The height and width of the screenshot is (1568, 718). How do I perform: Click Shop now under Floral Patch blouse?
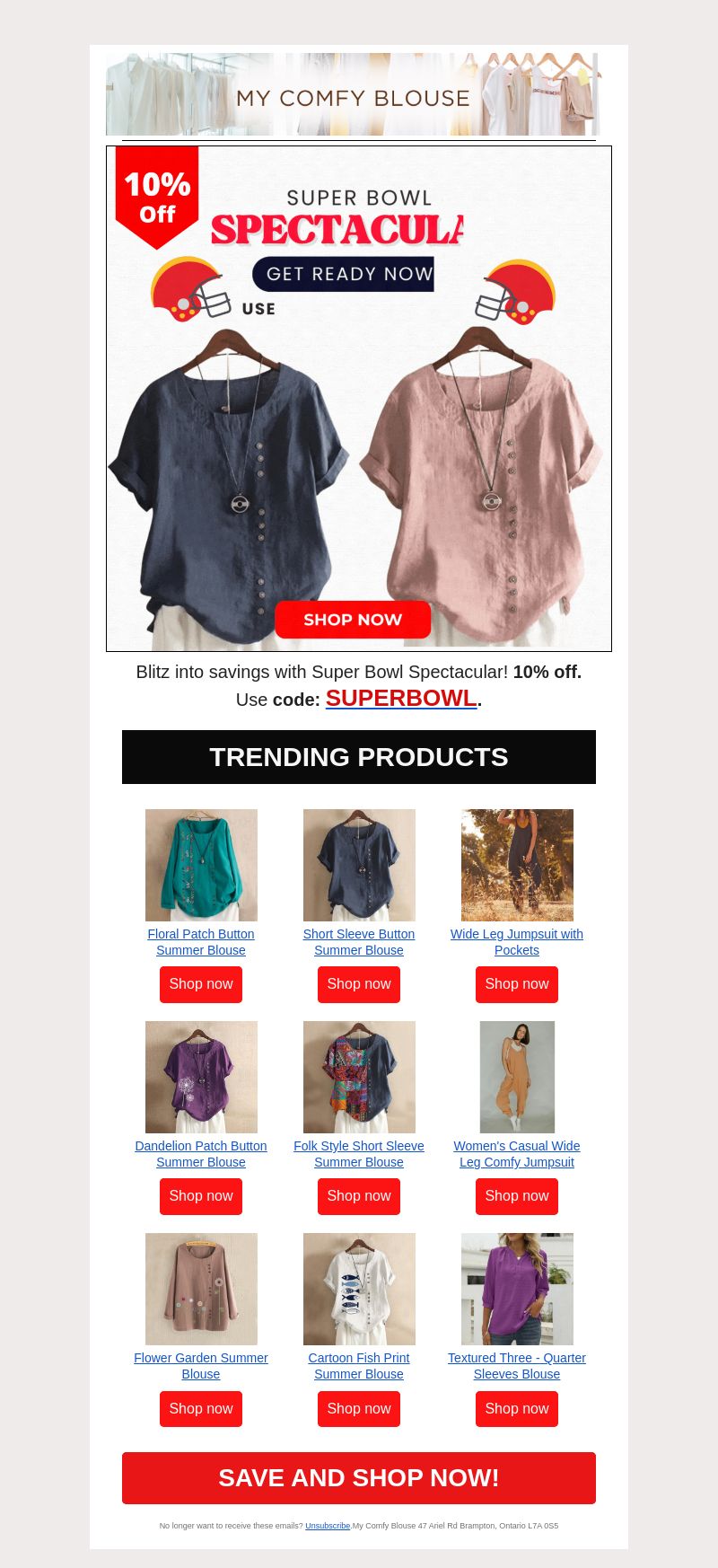point(201,984)
